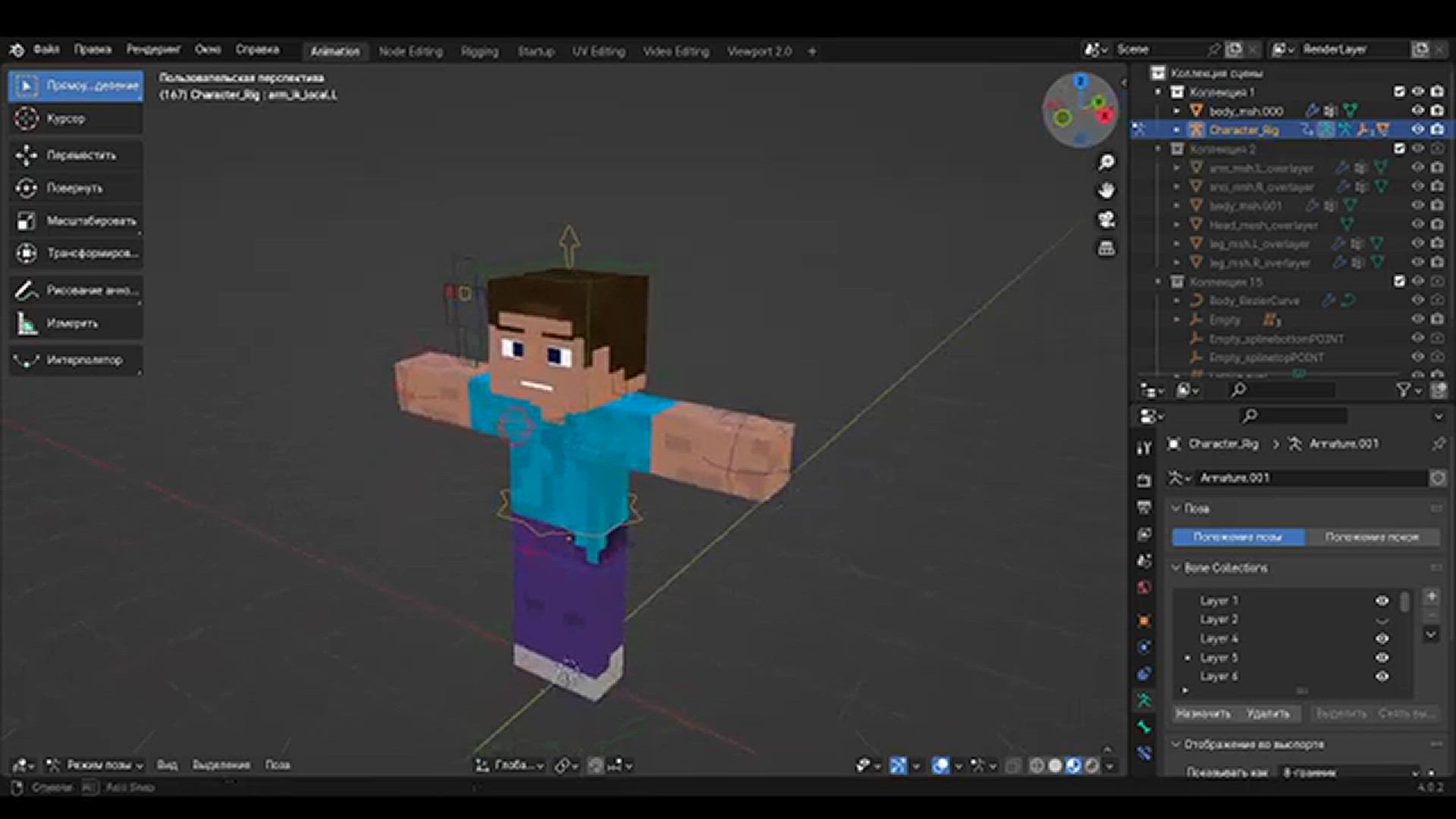
Task: Collapse the Поза panel
Action: tap(1176, 508)
